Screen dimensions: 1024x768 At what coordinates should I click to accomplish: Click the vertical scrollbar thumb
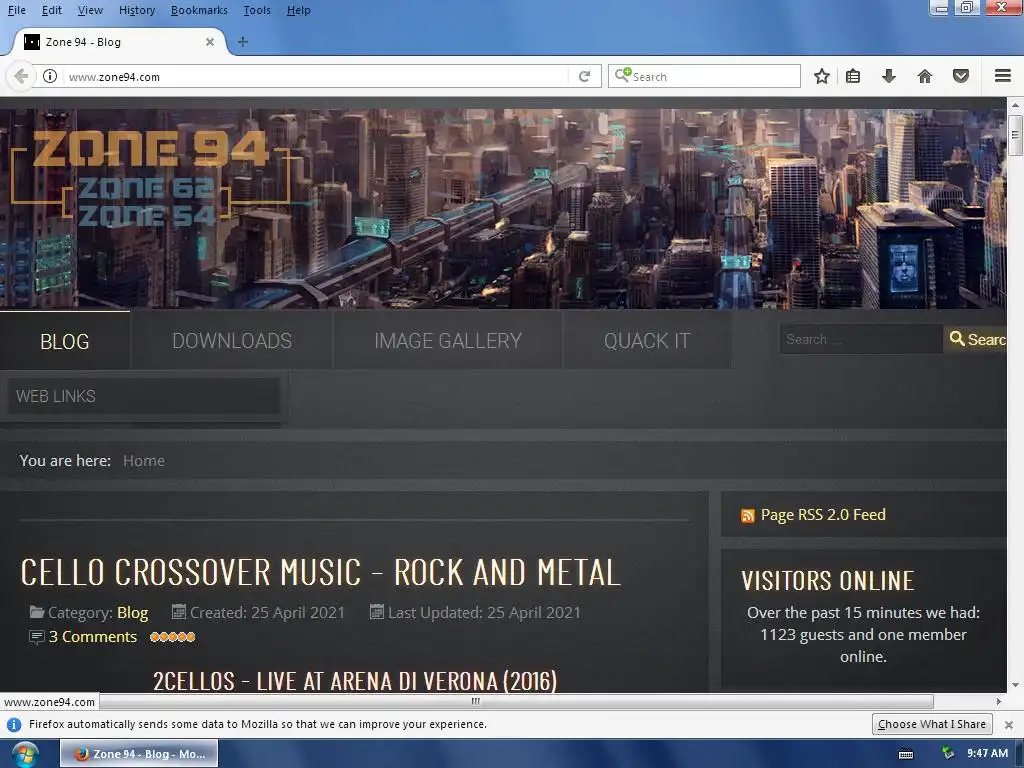pos(1015,135)
